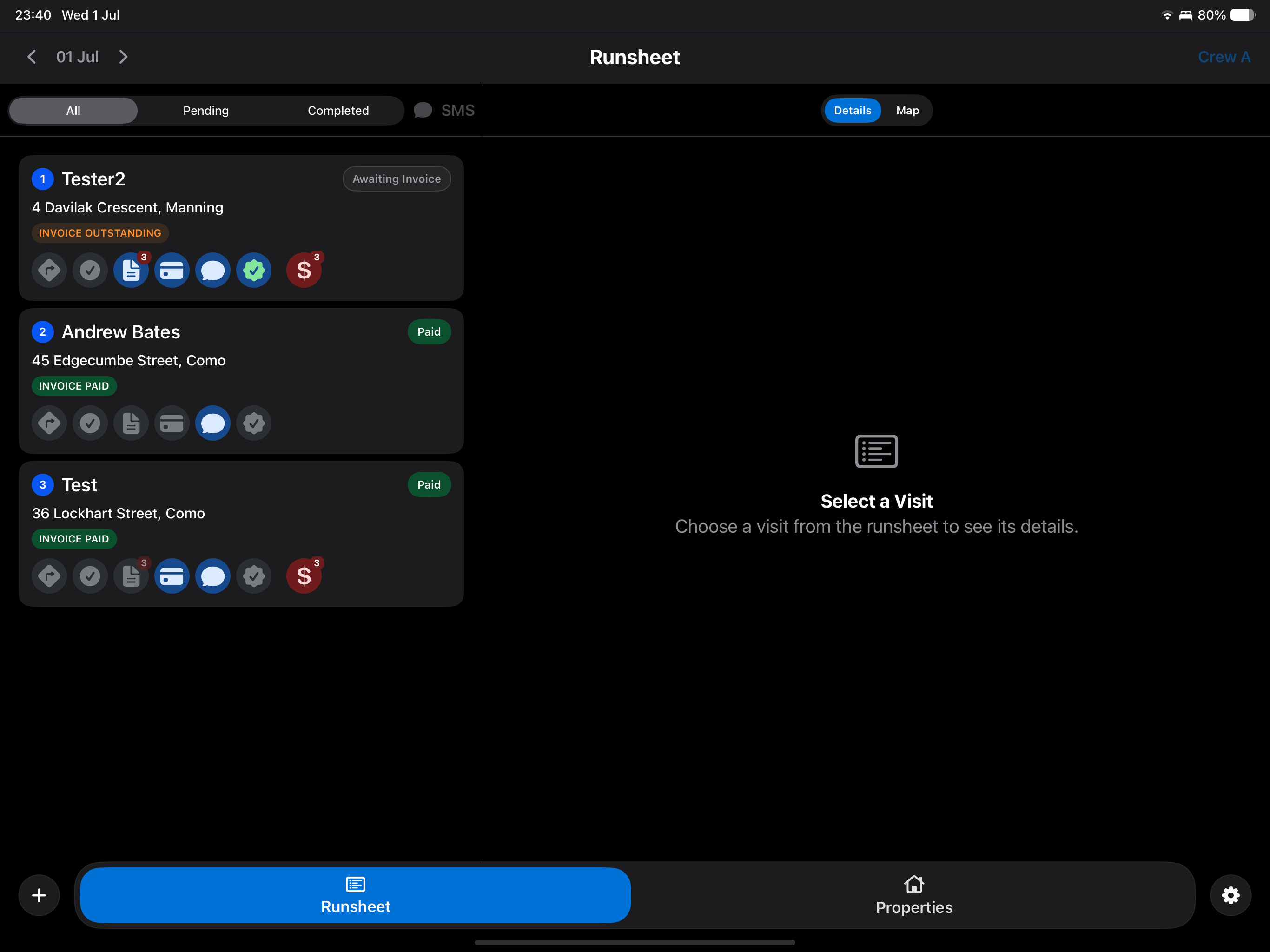Screen dimensions: 1270x952
Task: Tap the plus add button
Action: click(x=39, y=895)
